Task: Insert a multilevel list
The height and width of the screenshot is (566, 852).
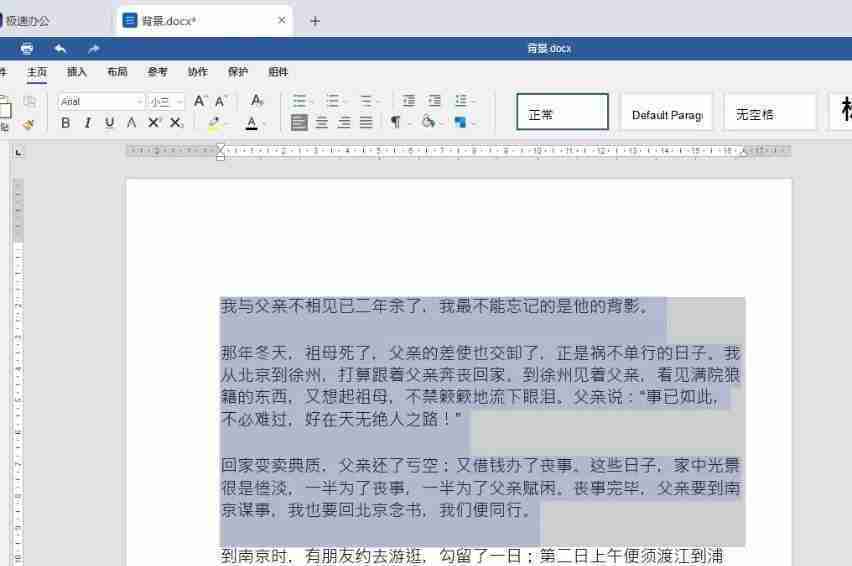Action: tap(366, 101)
